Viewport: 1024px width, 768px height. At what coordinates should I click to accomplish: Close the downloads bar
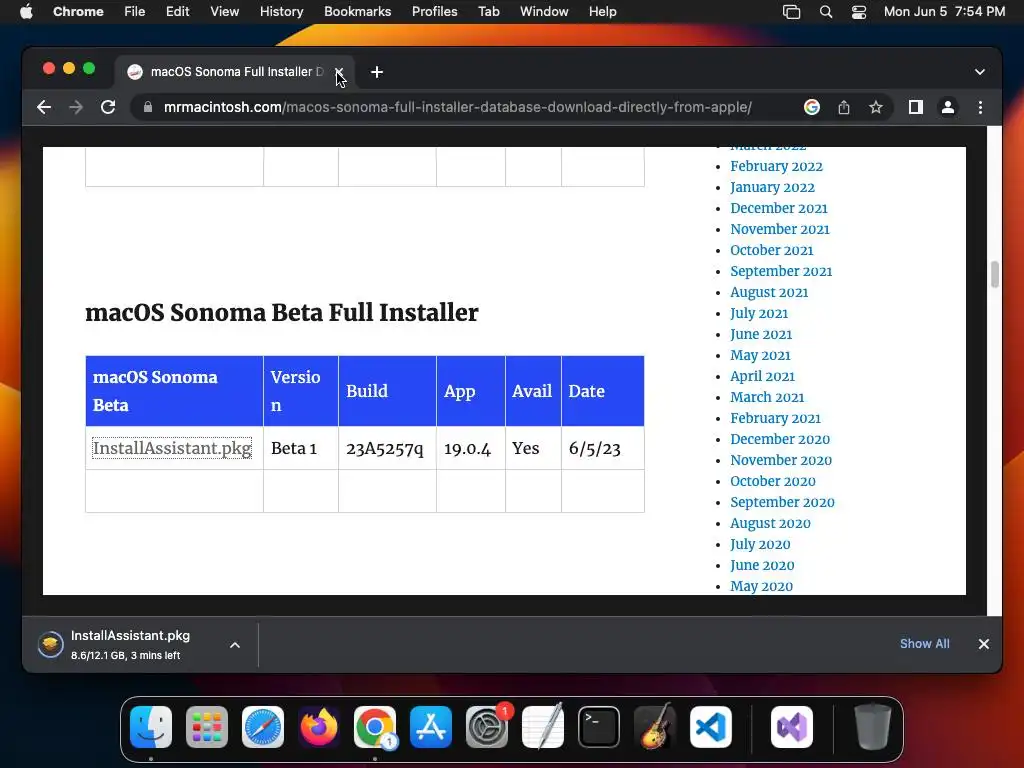pyautogui.click(x=984, y=644)
